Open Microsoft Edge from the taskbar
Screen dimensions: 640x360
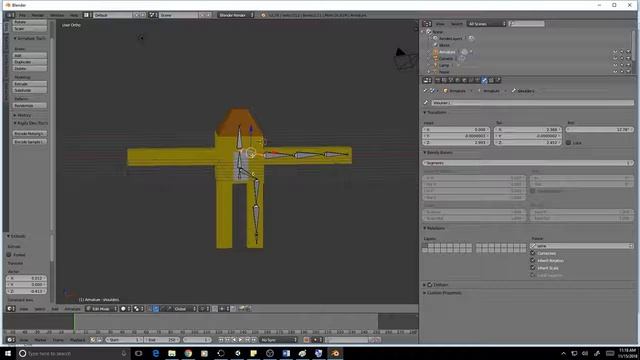pyautogui.click(x=156, y=353)
